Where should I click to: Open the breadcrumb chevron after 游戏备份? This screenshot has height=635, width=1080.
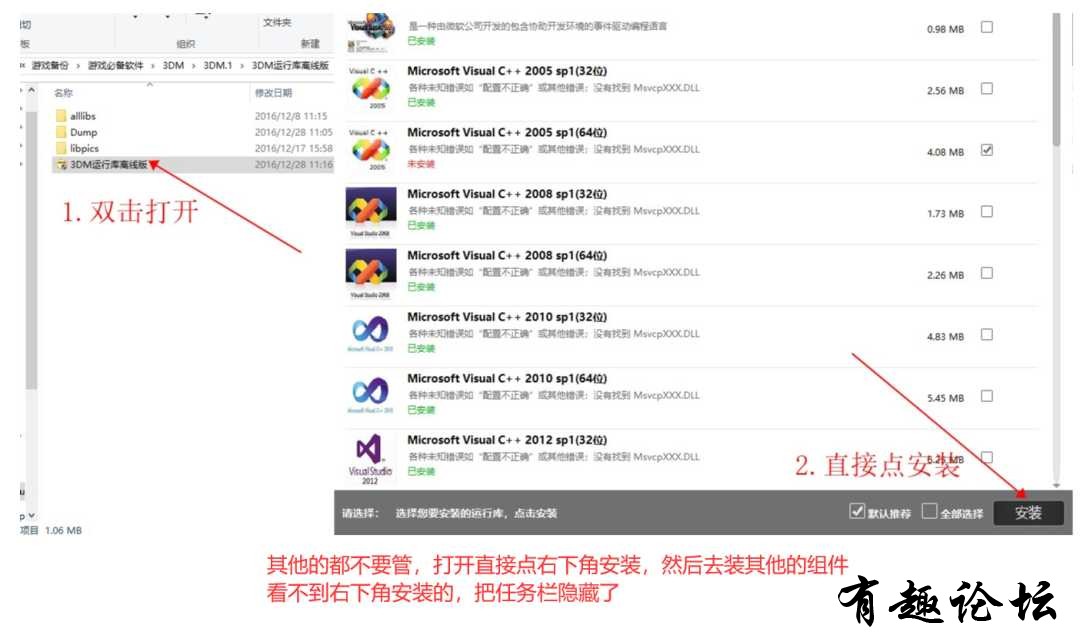78,65
